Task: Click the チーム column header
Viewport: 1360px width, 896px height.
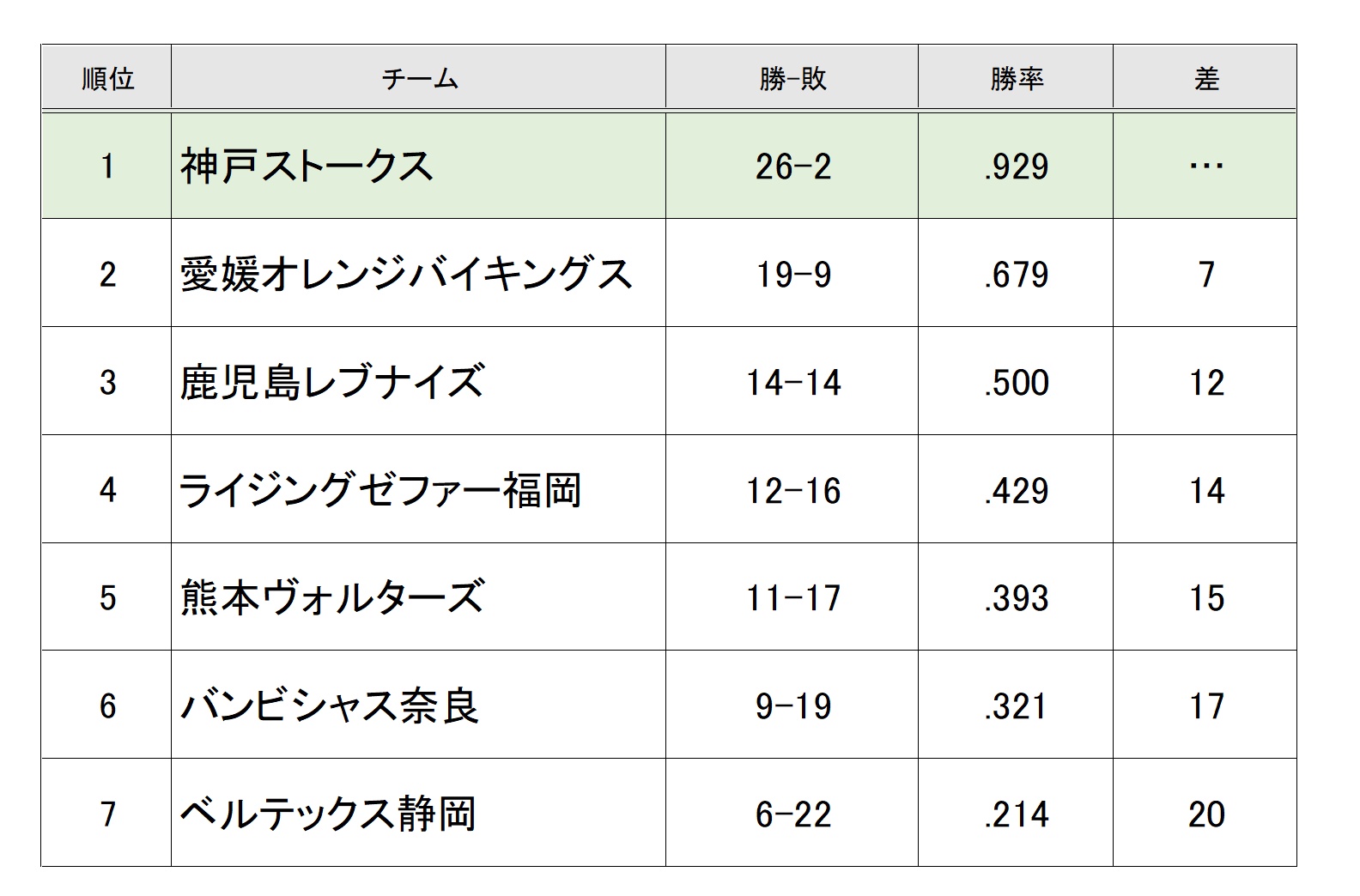Action: point(419,79)
